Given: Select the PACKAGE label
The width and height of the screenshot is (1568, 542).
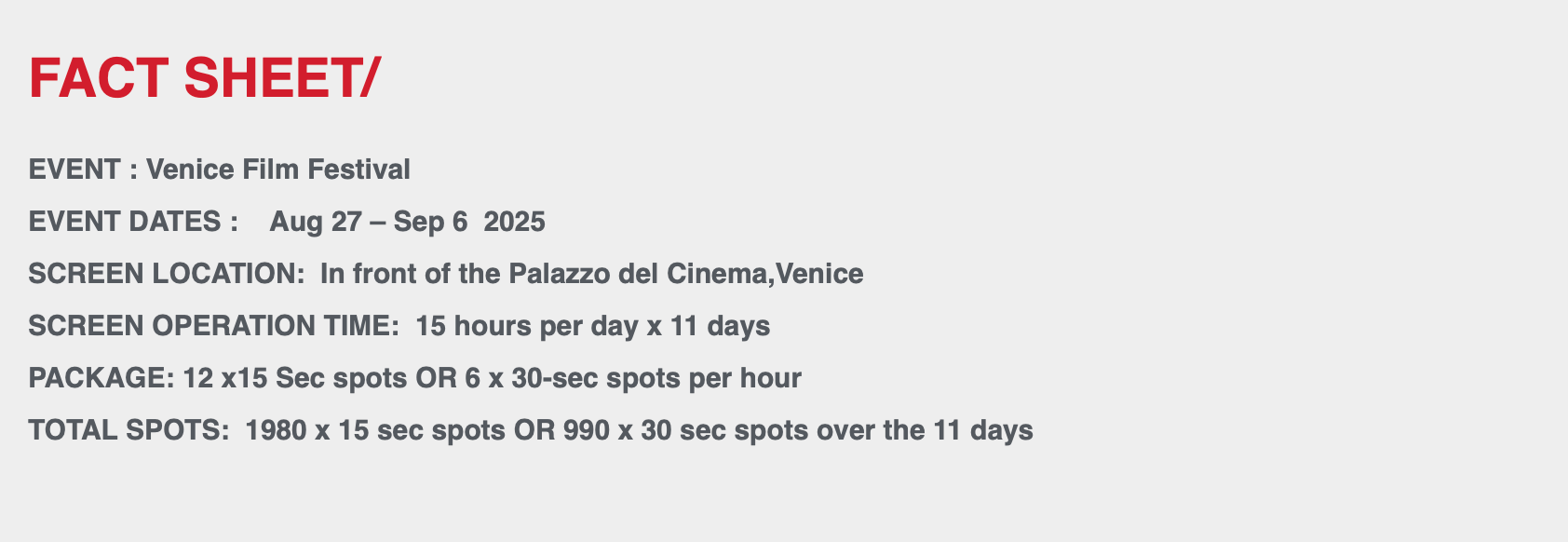Looking at the screenshot, I should coord(101,378).
